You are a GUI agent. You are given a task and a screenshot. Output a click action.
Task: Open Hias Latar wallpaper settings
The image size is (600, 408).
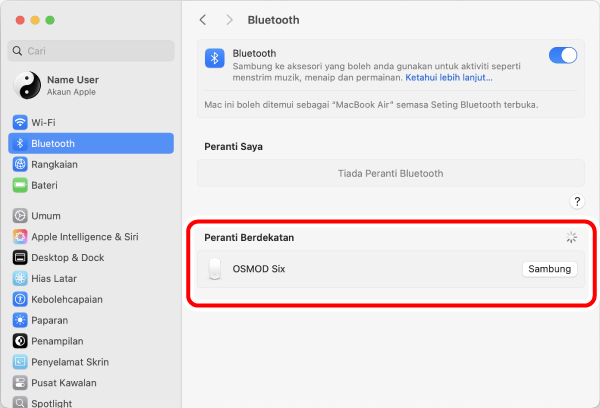click(54, 278)
